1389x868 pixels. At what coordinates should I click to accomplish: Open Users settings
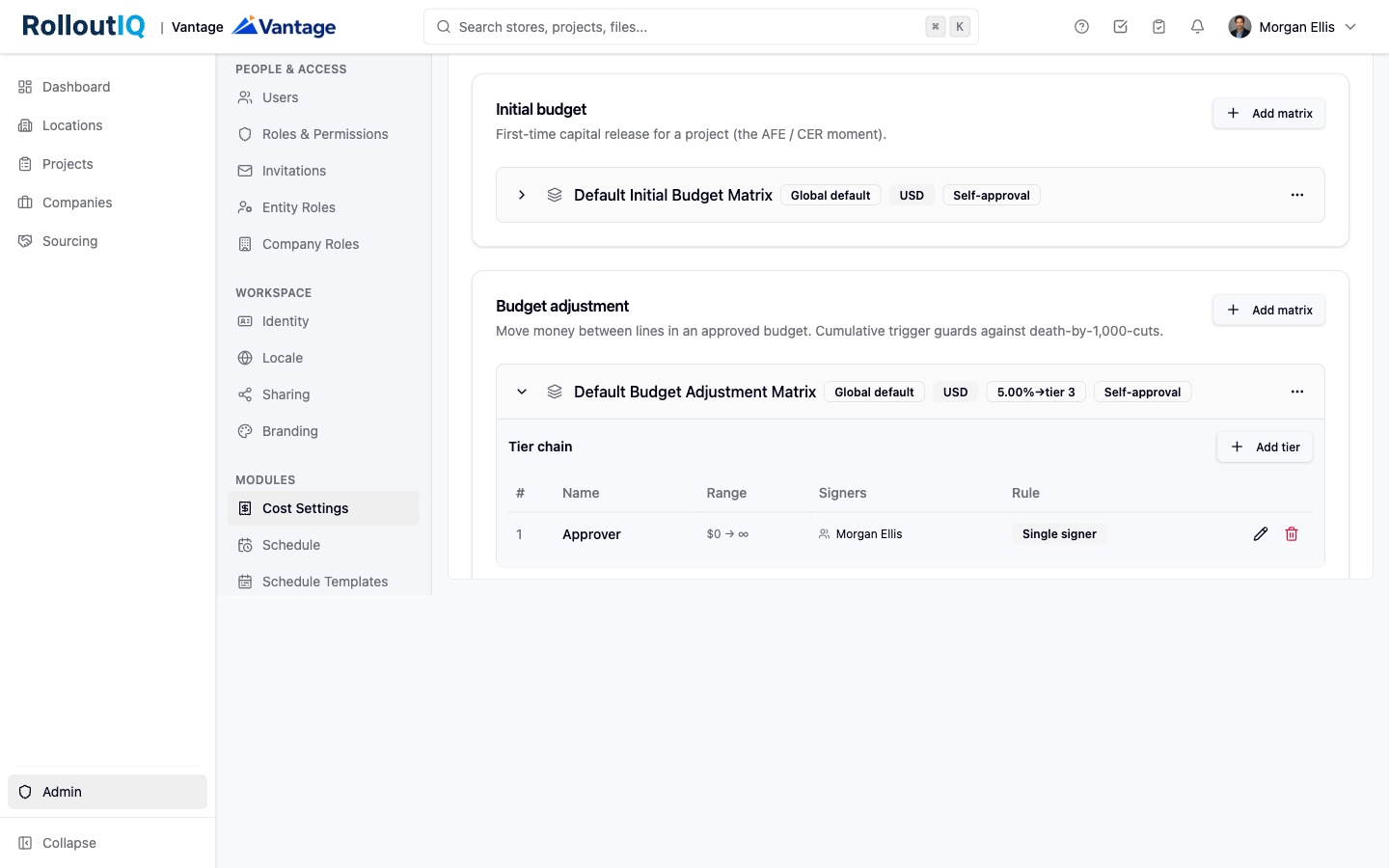click(323, 97)
